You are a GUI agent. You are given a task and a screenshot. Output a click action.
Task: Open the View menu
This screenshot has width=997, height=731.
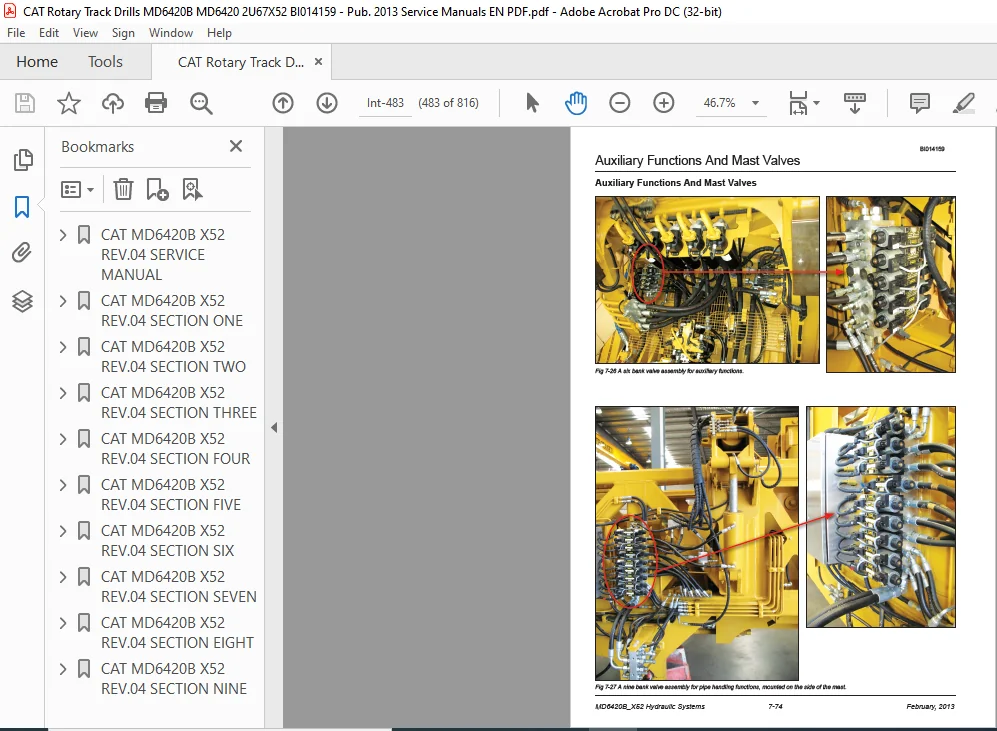[85, 33]
